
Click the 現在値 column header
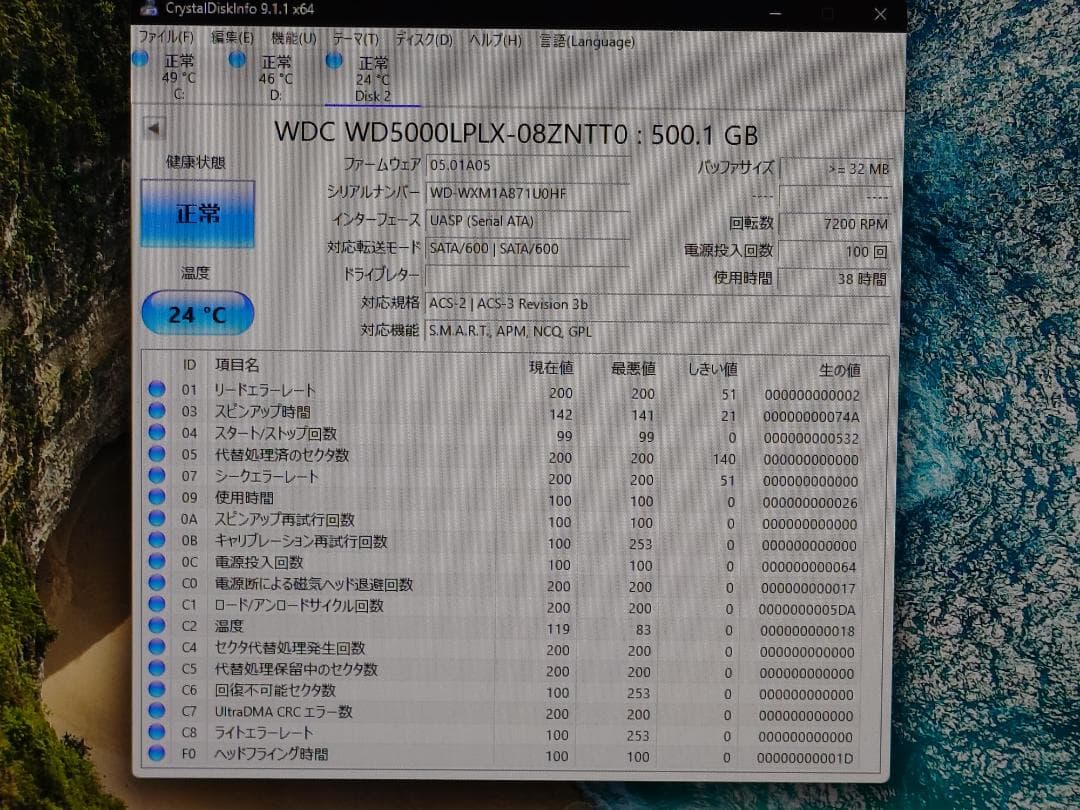pyautogui.click(x=551, y=368)
